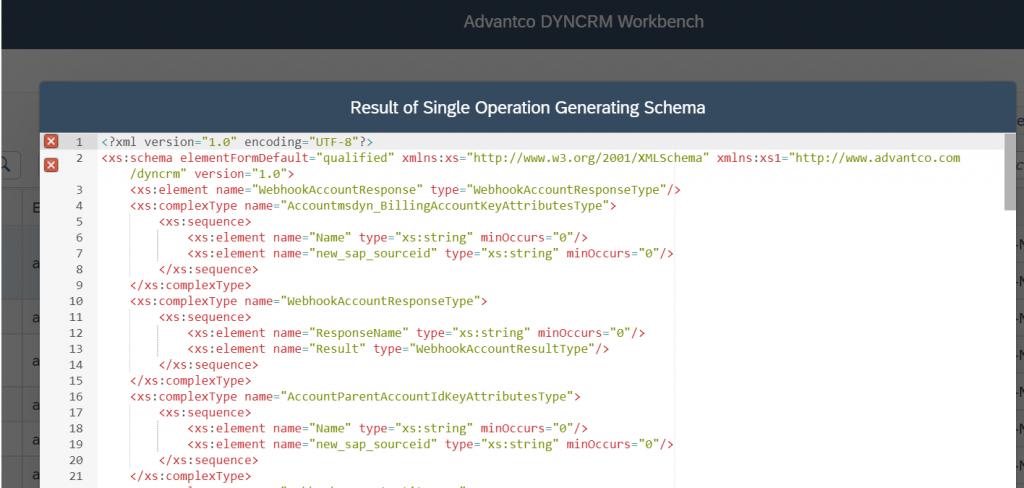The width and height of the screenshot is (1024, 488).
Task: Click the opening xs:sequence on line 17
Action: 205,413
